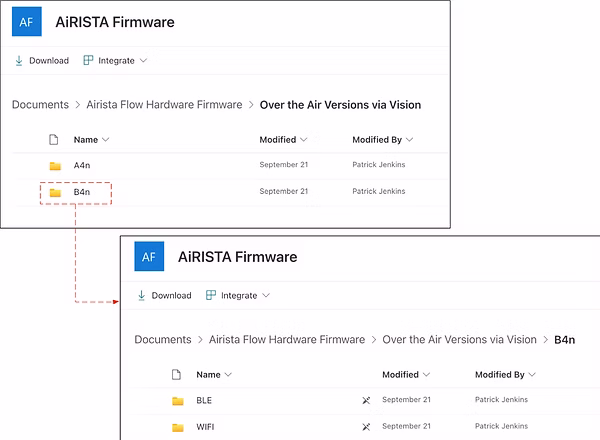
Task: Go to Documents breadcrumb in the lower window
Action: 163,339
